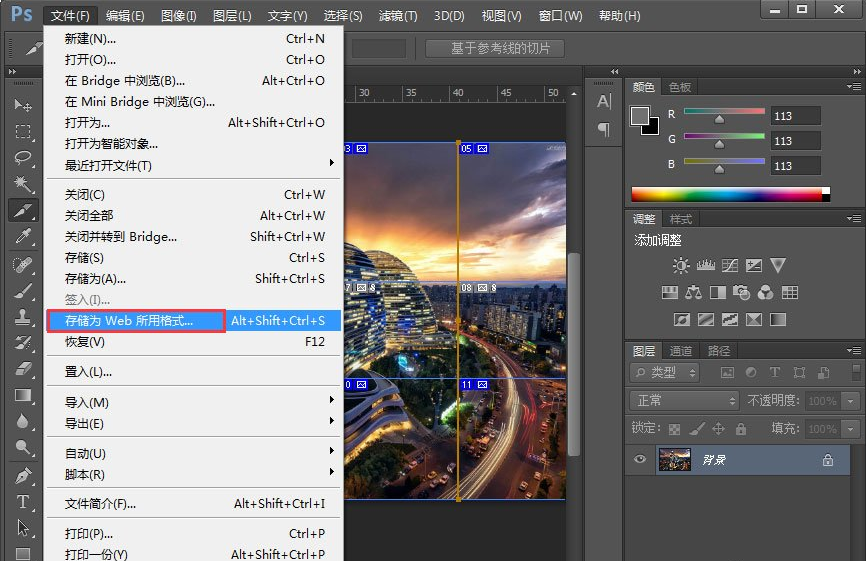Viewport: 866px width, 561px height.
Task: Select the Eyedropper tool
Action: tap(23, 237)
